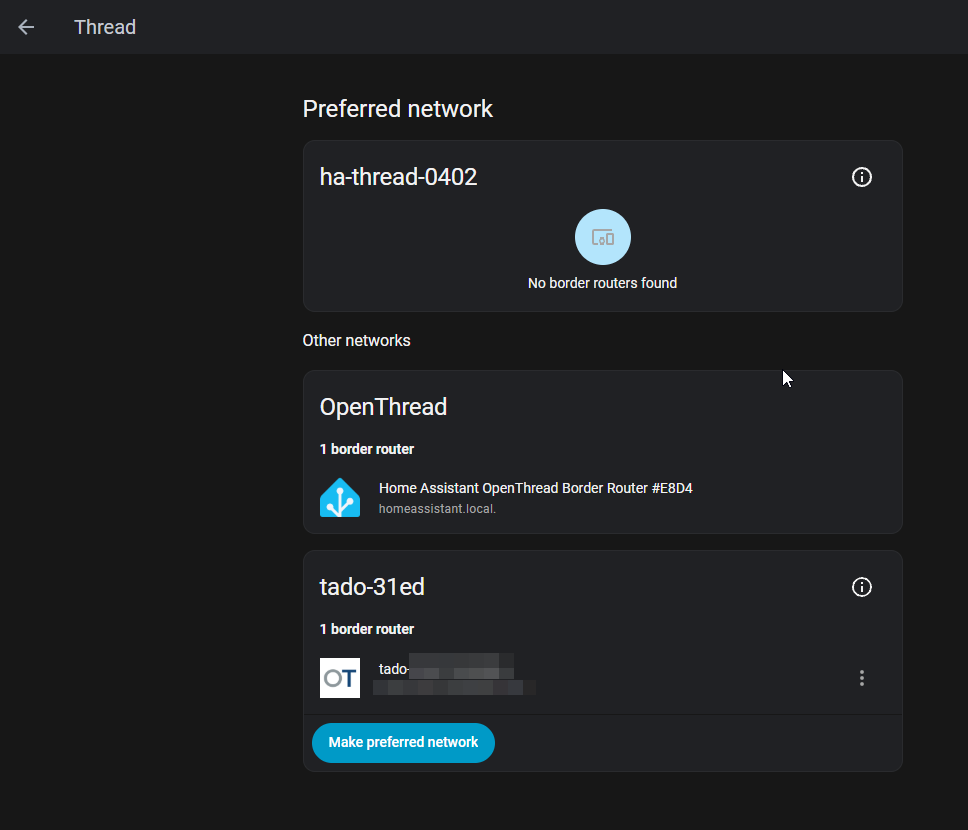
Task: Click the Preferred network heading
Action: point(397,109)
